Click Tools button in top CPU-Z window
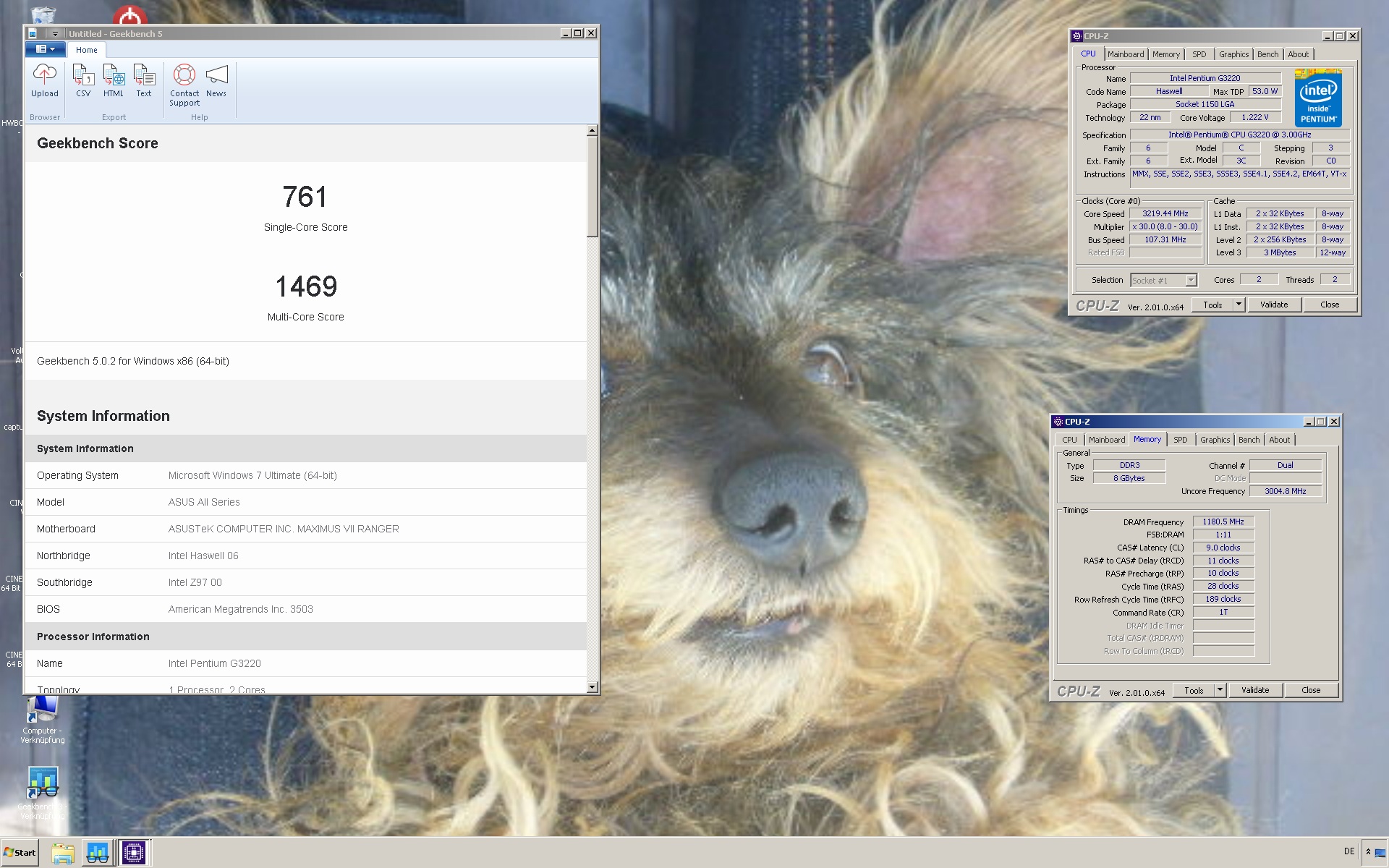The width and height of the screenshot is (1389, 868). (1212, 305)
